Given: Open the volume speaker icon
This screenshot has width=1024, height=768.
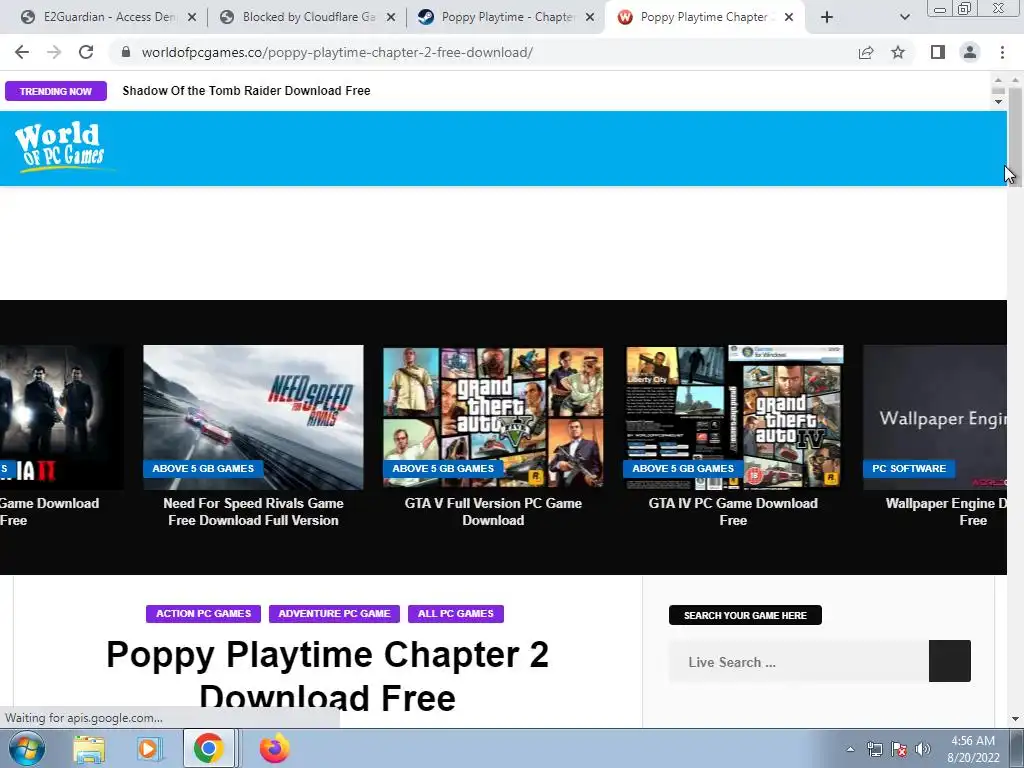Looking at the screenshot, I should point(923,749).
